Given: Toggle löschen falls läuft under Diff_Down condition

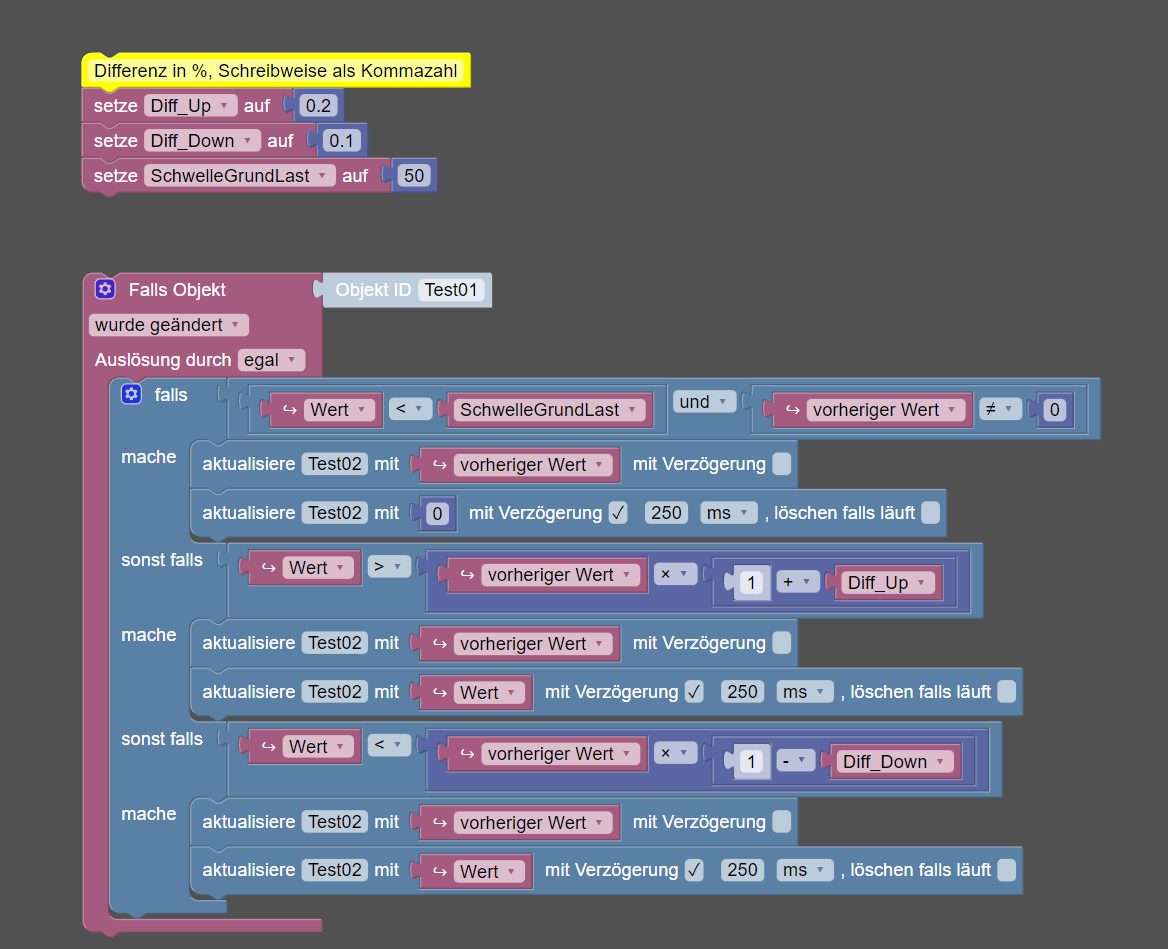Looking at the screenshot, I should click(x=1006, y=870).
